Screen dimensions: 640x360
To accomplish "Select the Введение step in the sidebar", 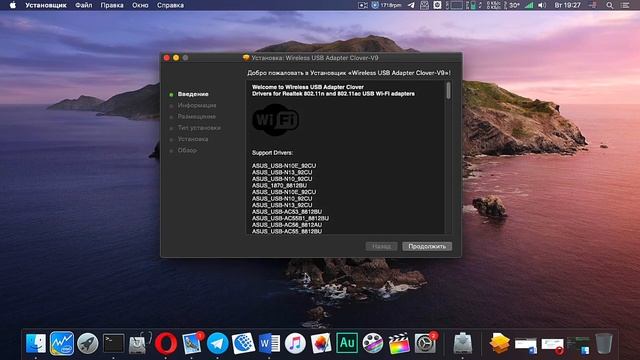I will click(x=193, y=94).
